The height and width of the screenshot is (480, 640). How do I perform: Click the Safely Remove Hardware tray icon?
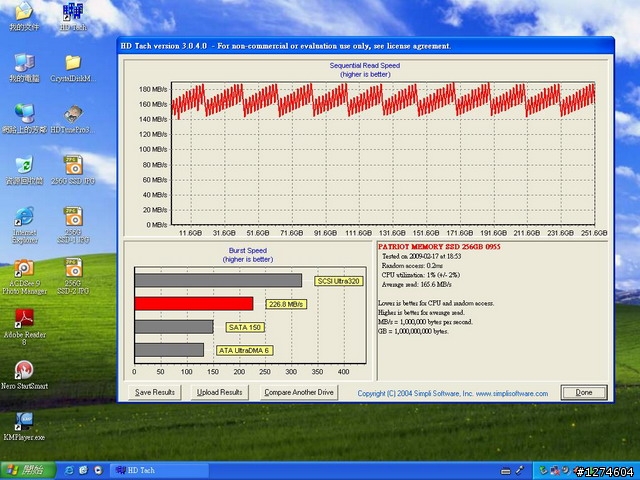543,470
